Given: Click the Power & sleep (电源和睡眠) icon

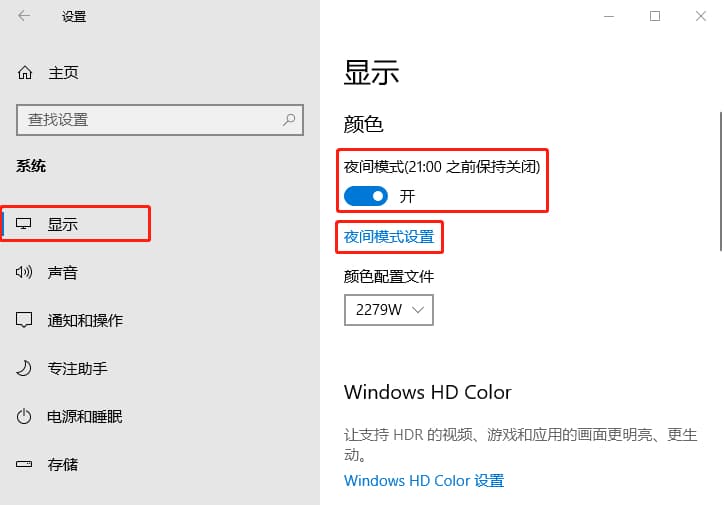Looking at the screenshot, I should (x=25, y=416).
